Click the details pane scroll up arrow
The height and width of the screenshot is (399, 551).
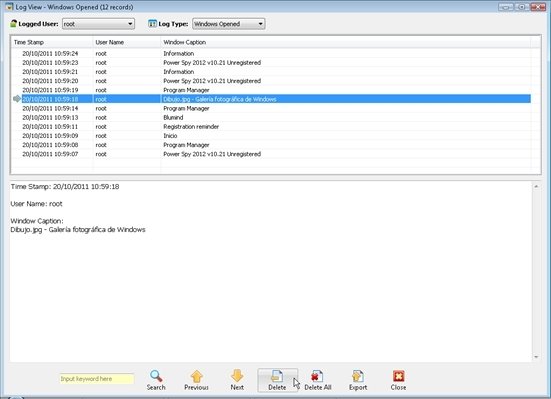click(536, 186)
